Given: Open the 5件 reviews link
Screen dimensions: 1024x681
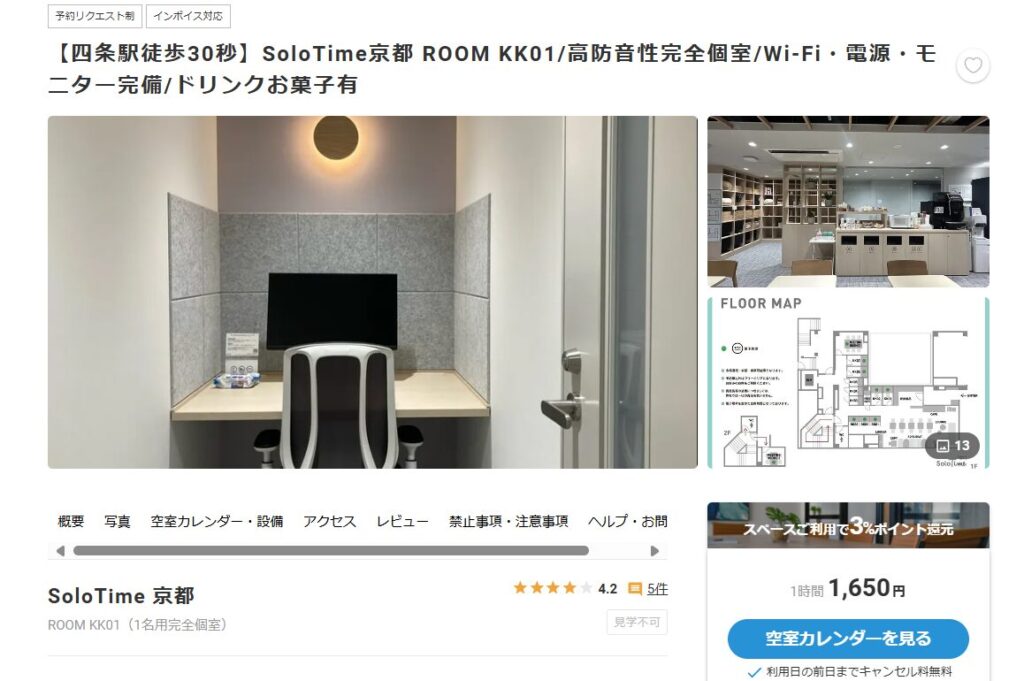Looking at the screenshot, I should [657, 589].
